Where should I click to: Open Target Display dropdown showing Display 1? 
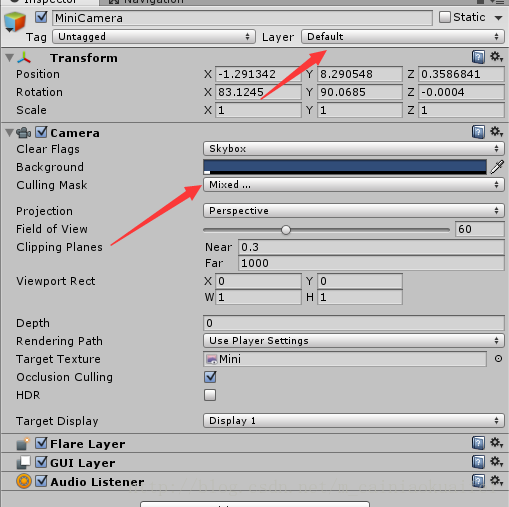click(354, 421)
